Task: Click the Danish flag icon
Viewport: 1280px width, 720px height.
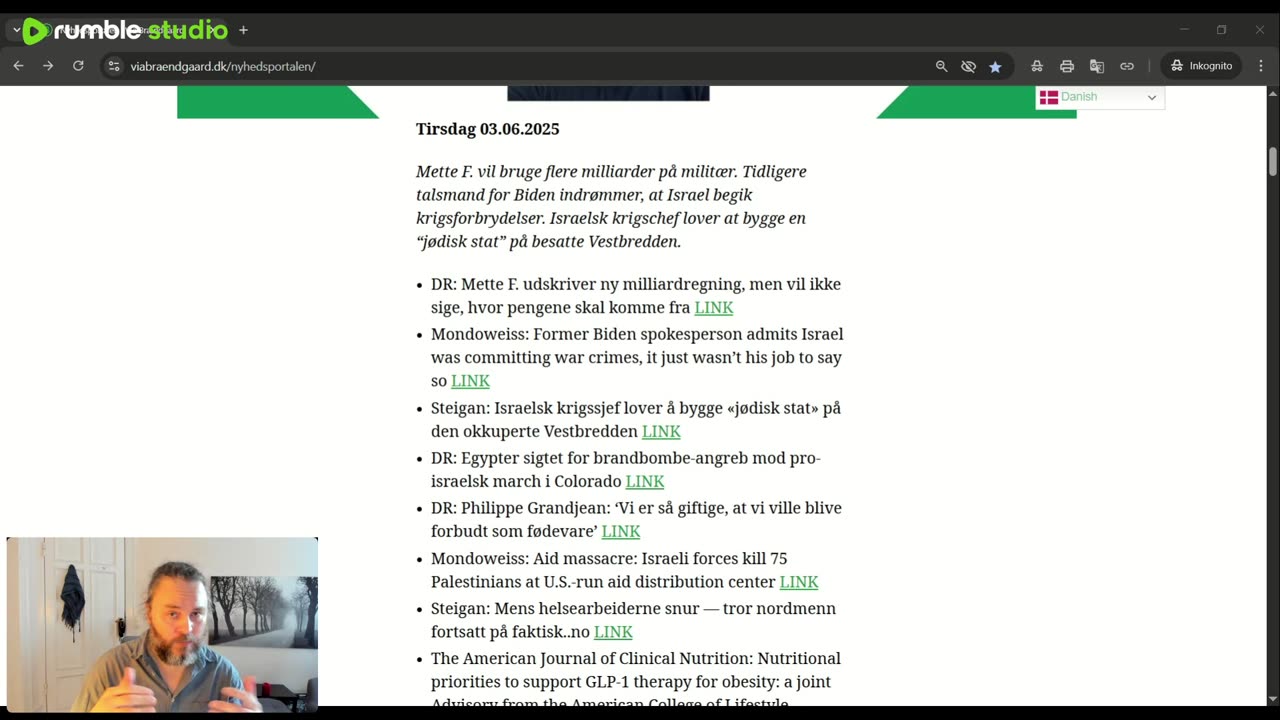Action: (1048, 97)
